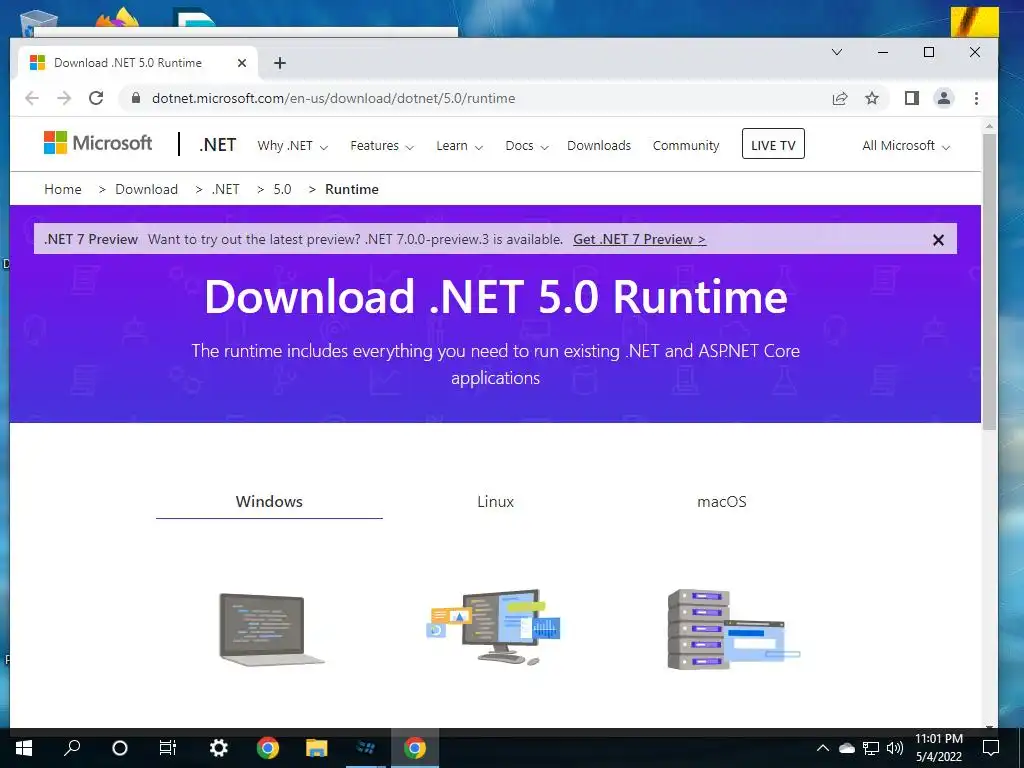Open a new tab with plus button

280,63
